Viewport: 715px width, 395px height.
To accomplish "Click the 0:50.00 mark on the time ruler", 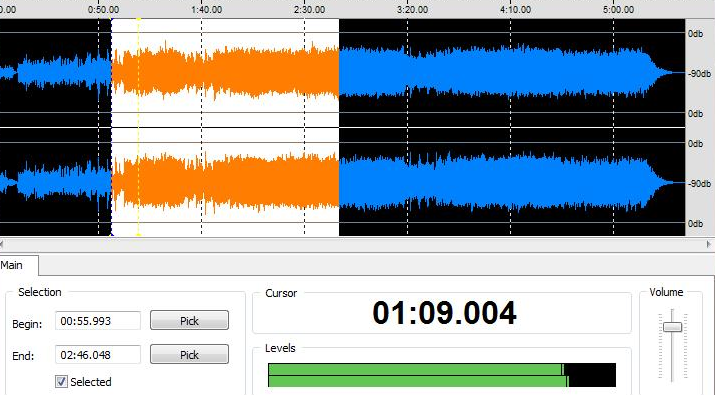I will 103,10.
